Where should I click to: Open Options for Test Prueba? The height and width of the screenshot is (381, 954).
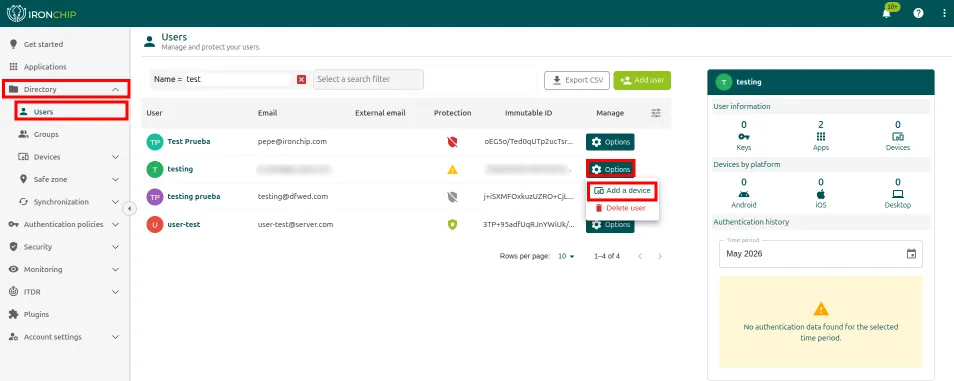pos(610,142)
